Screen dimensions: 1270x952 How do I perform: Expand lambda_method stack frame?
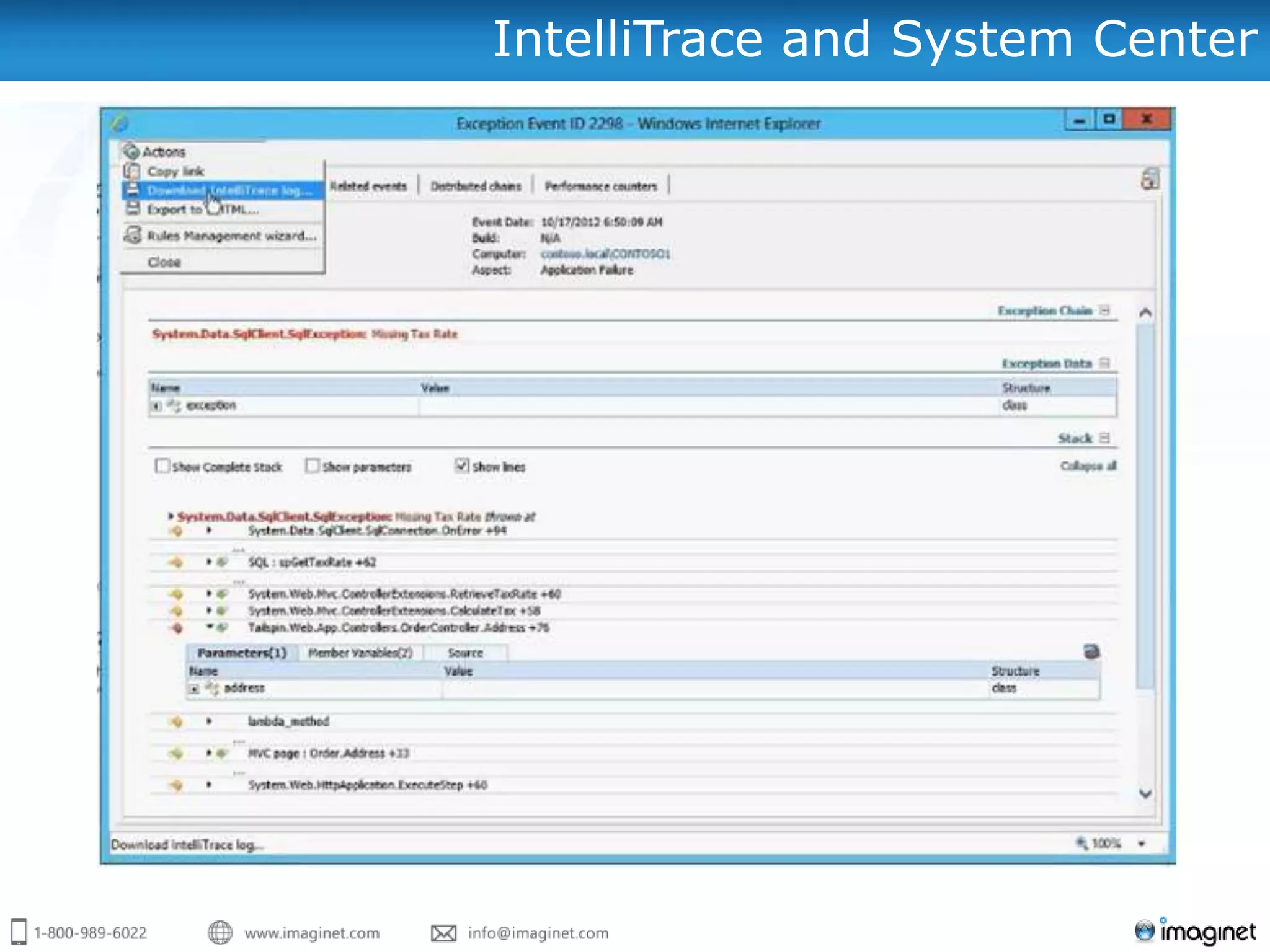pos(209,721)
